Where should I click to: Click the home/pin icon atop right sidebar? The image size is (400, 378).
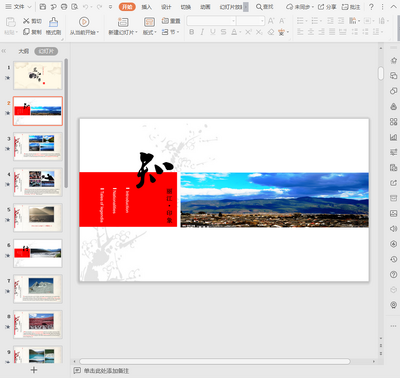pyautogui.click(x=393, y=60)
